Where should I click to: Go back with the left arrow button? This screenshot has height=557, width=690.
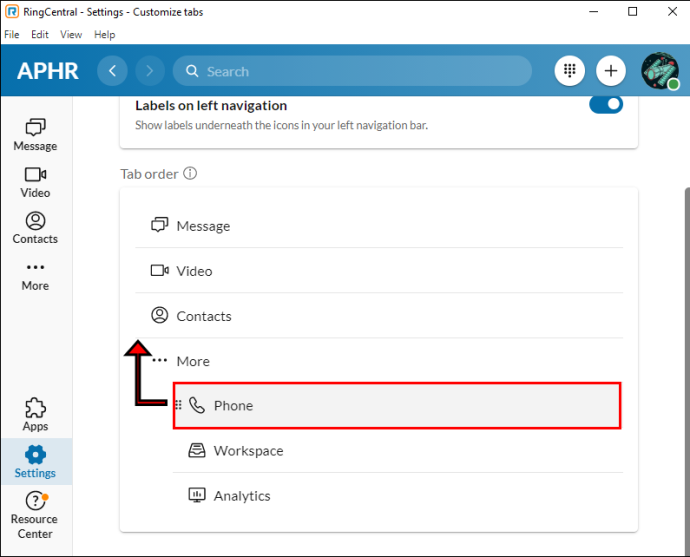point(112,71)
